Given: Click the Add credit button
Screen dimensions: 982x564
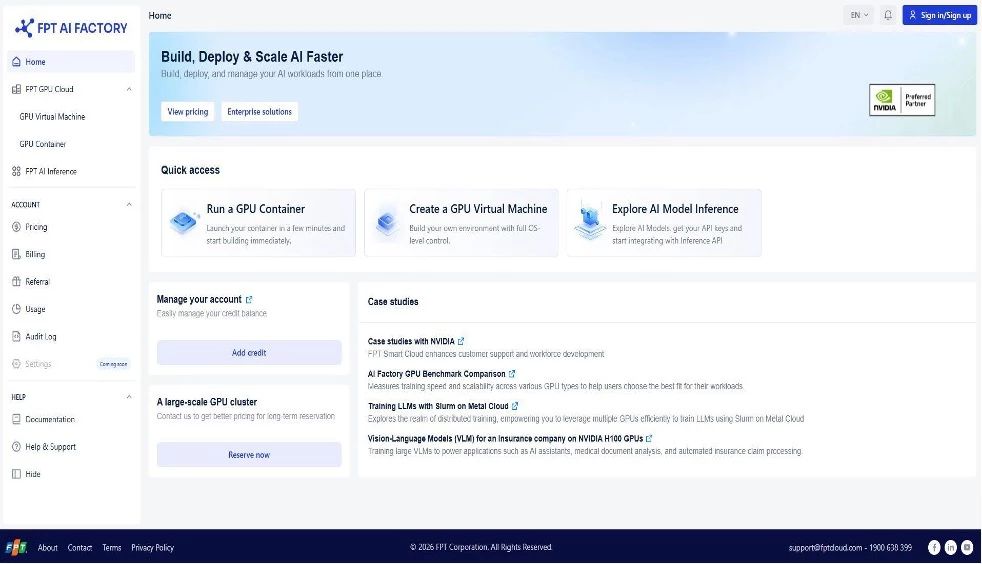Looking at the screenshot, I should point(249,353).
